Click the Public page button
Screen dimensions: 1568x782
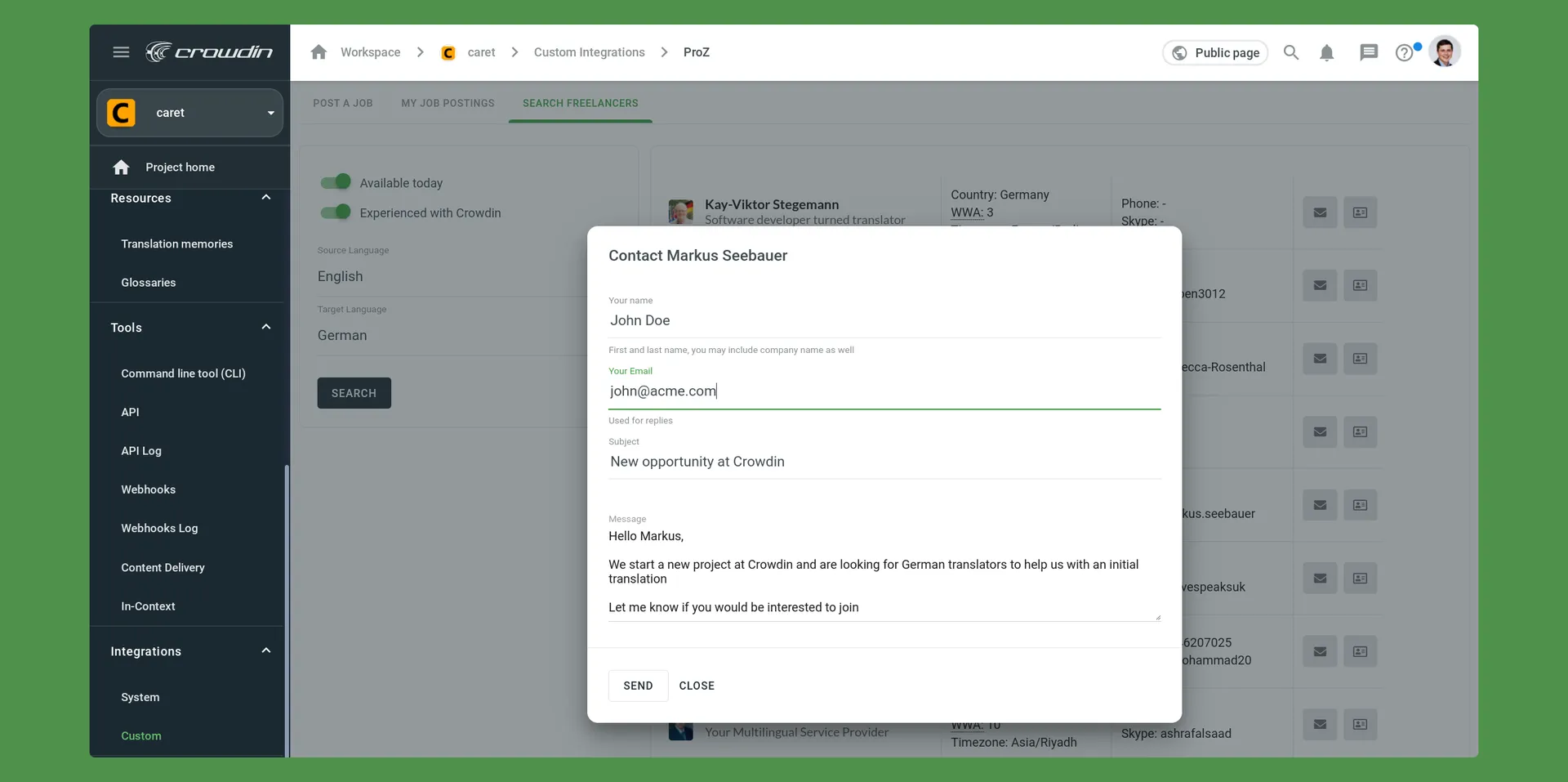[1215, 52]
